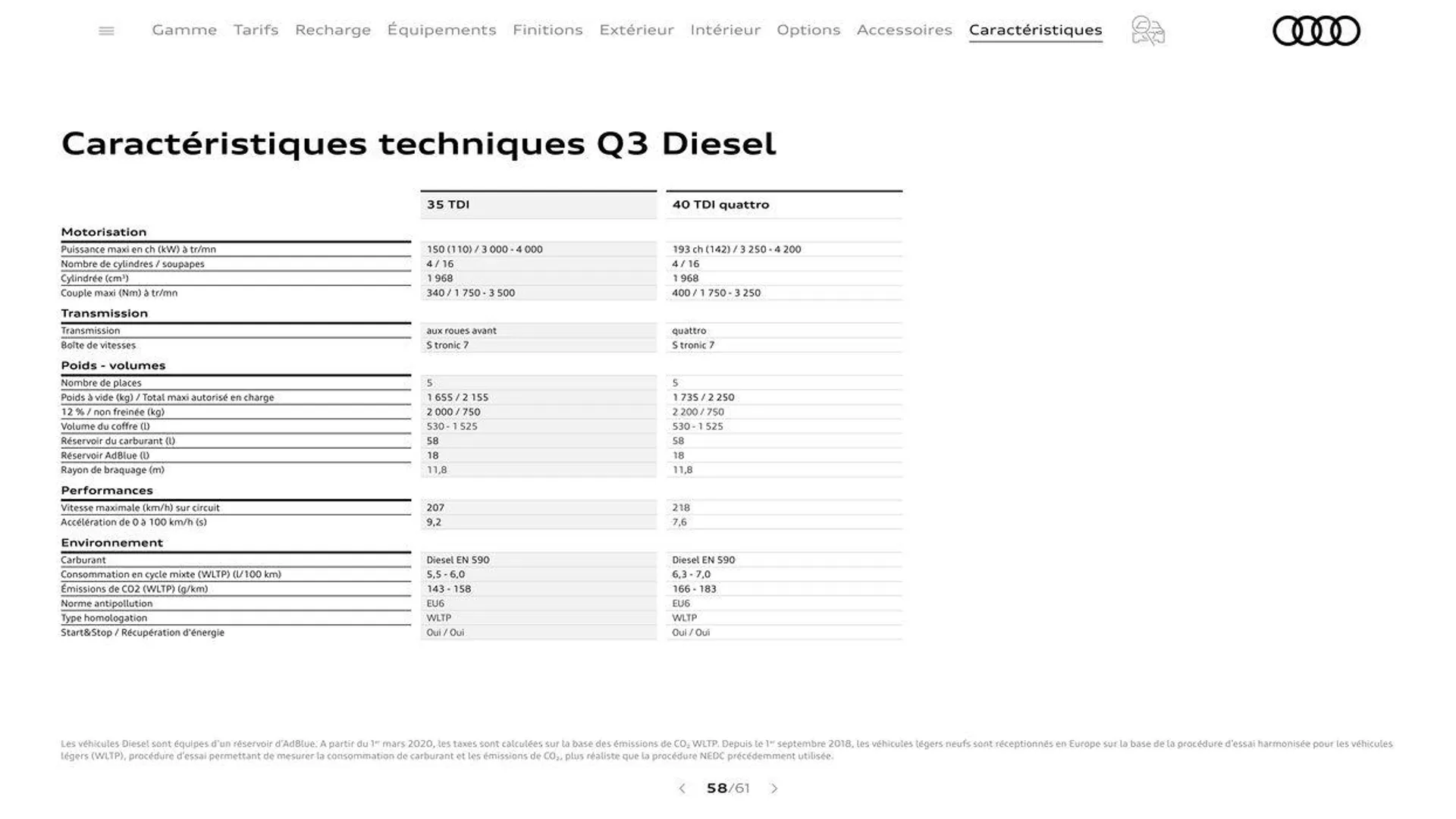Click the Performances section heading
This screenshot has width=1456, height=819.
click(107, 491)
